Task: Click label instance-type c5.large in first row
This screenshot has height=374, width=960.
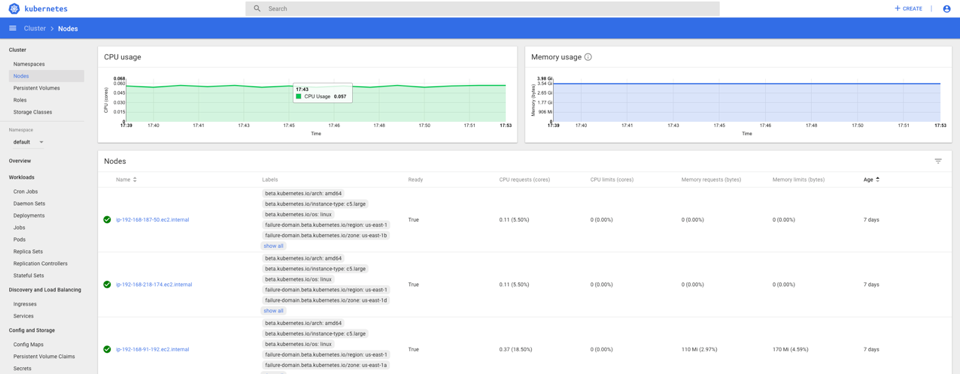Action: (315, 203)
